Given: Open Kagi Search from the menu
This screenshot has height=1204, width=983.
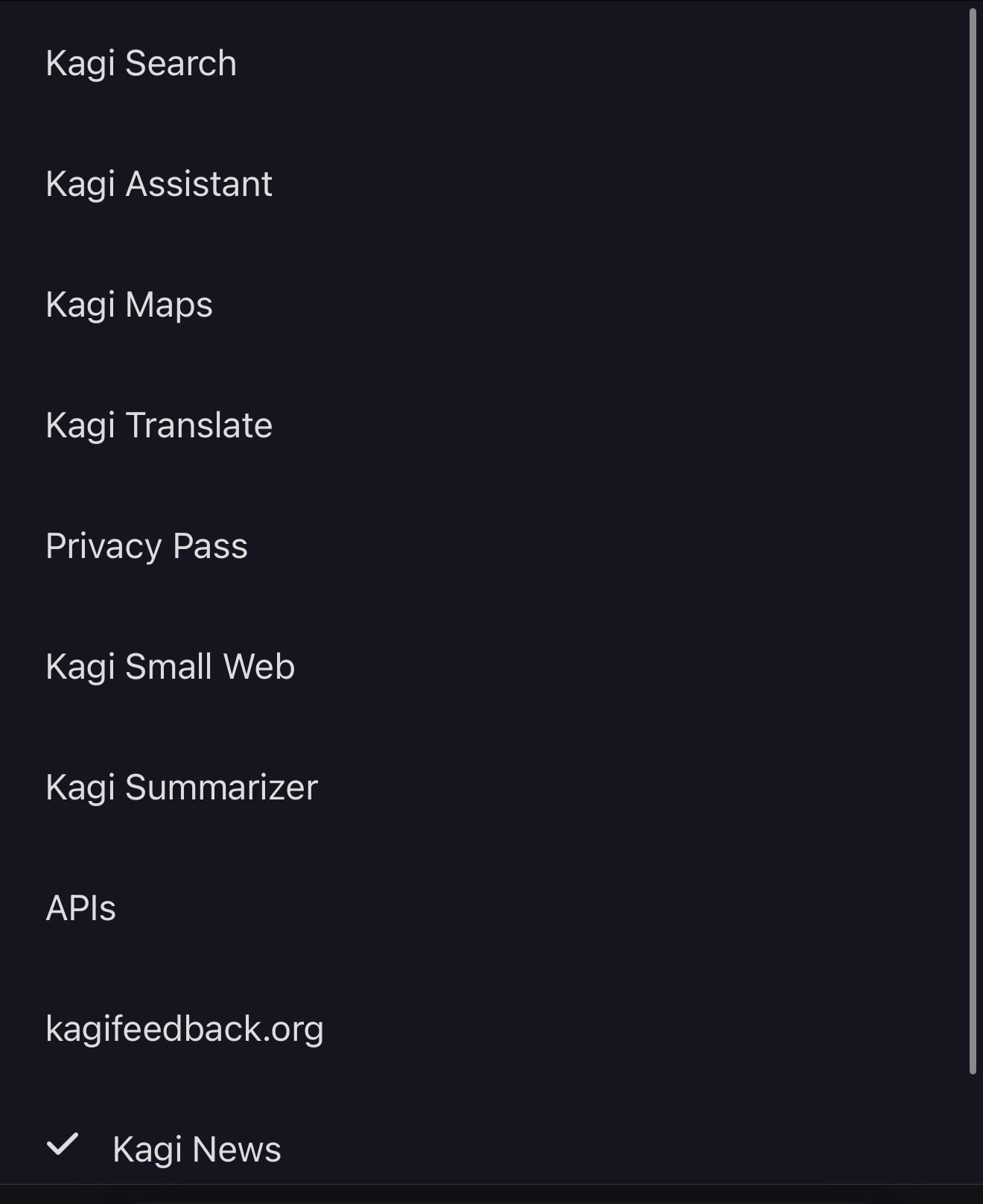Looking at the screenshot, I should pyautogui.click(x=141, y=63).
